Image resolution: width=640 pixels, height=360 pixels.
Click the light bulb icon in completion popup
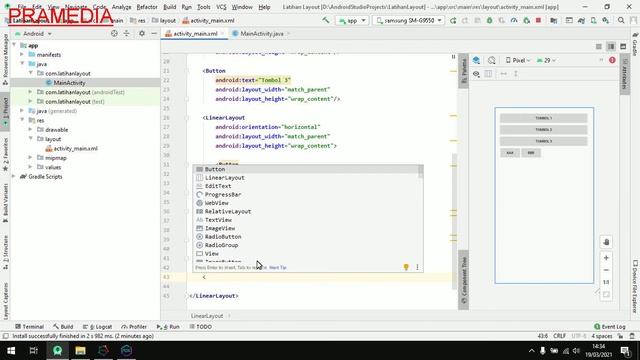pos(406,267)
